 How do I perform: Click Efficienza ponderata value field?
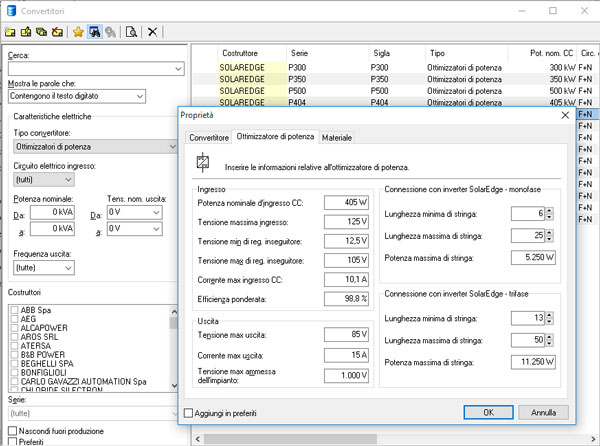click(x=346, y=299)
